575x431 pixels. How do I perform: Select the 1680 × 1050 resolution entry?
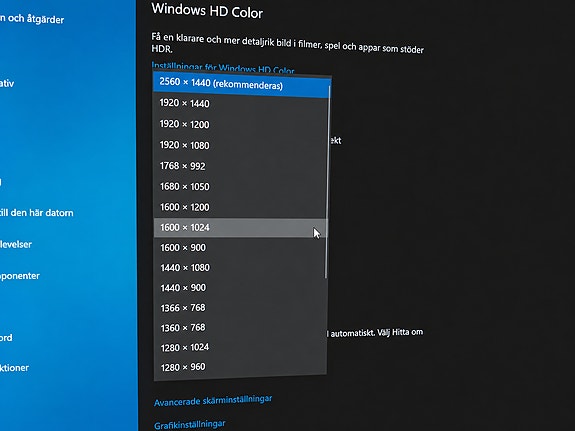pyautogui.click(x=240, y=187)
